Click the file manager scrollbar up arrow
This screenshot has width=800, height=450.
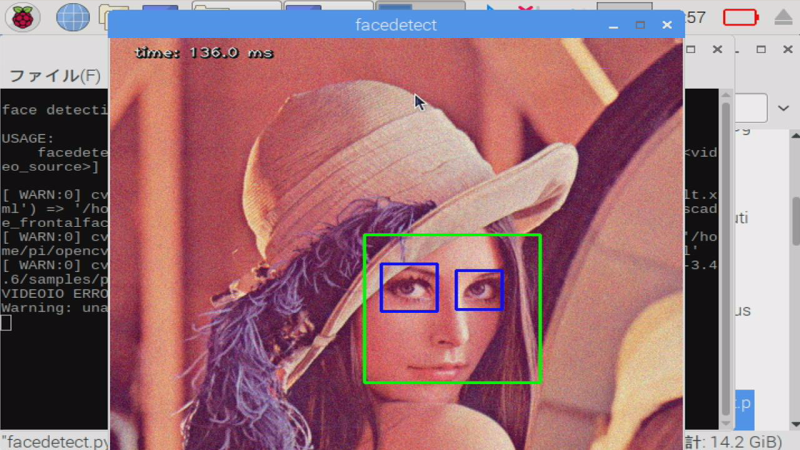(795, 135)
